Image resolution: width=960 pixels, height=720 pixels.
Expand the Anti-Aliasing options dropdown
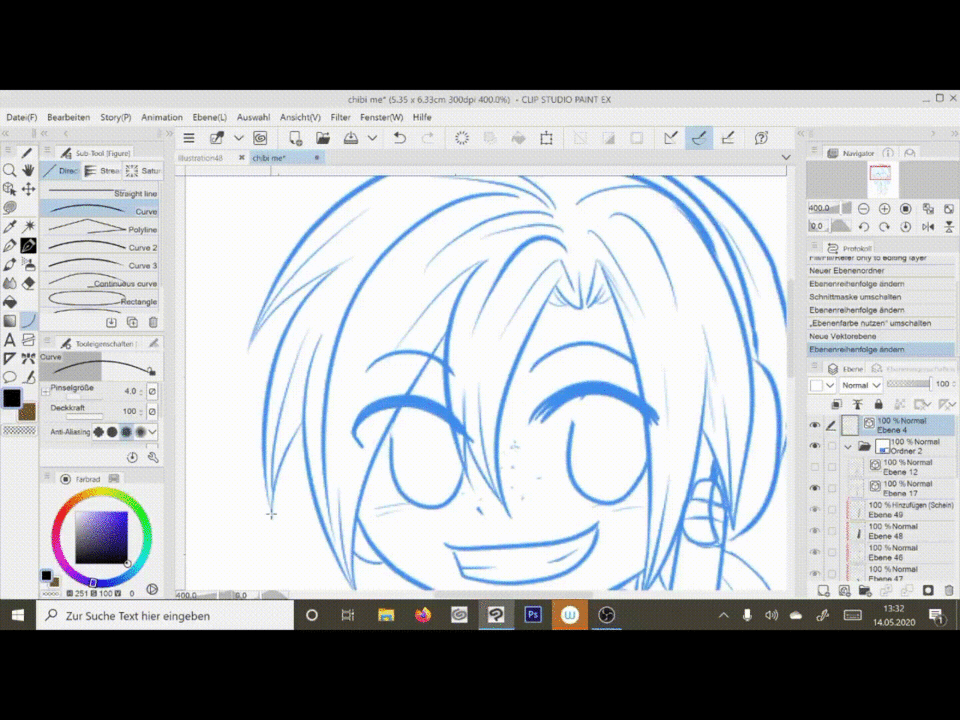[x=153, y=432]
